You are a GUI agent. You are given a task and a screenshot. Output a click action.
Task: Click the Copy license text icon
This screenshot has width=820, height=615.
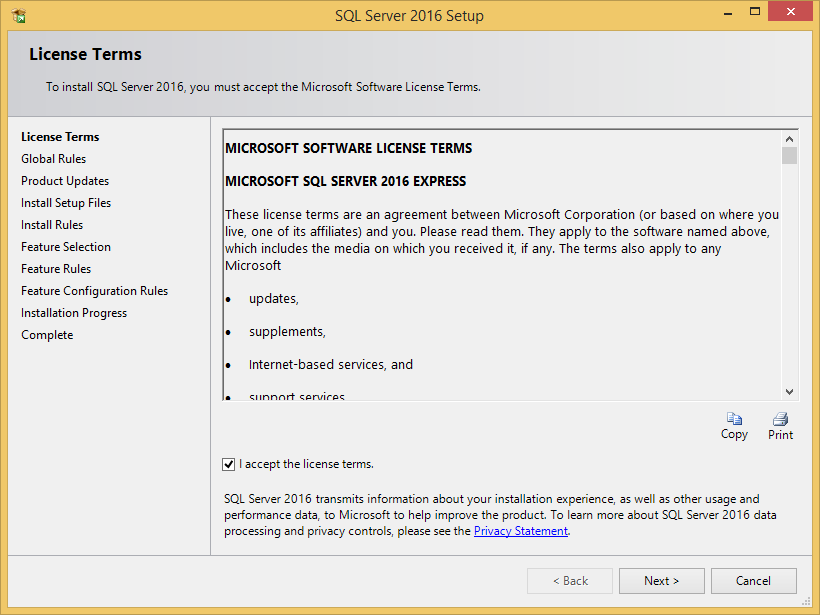pos(734,419)
